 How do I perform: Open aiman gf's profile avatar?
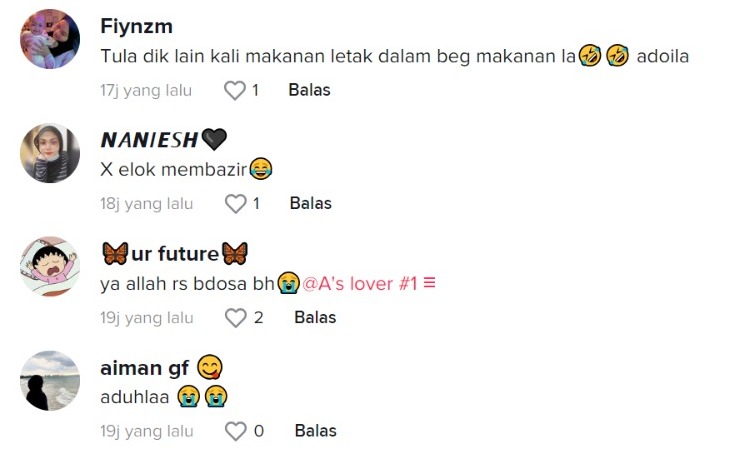click(50, 381)
